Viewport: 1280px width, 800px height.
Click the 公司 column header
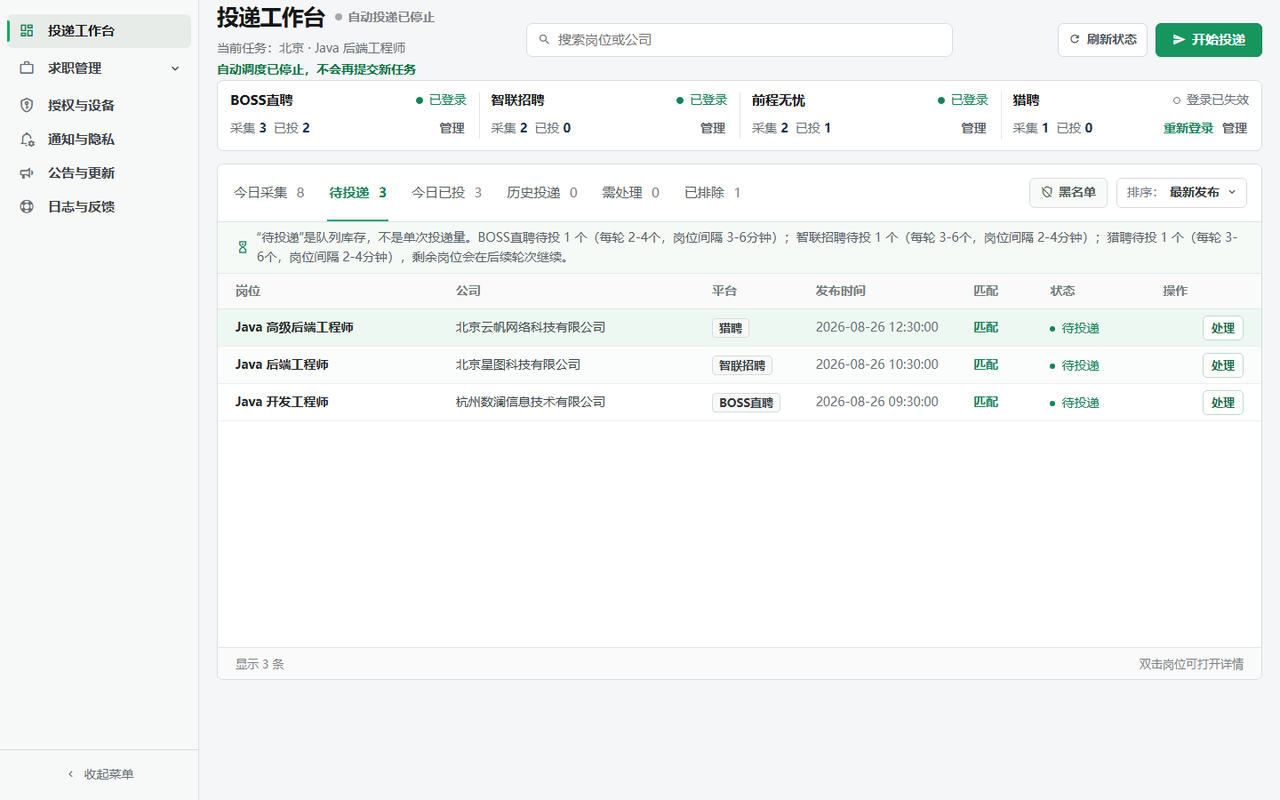coord(468,291)
